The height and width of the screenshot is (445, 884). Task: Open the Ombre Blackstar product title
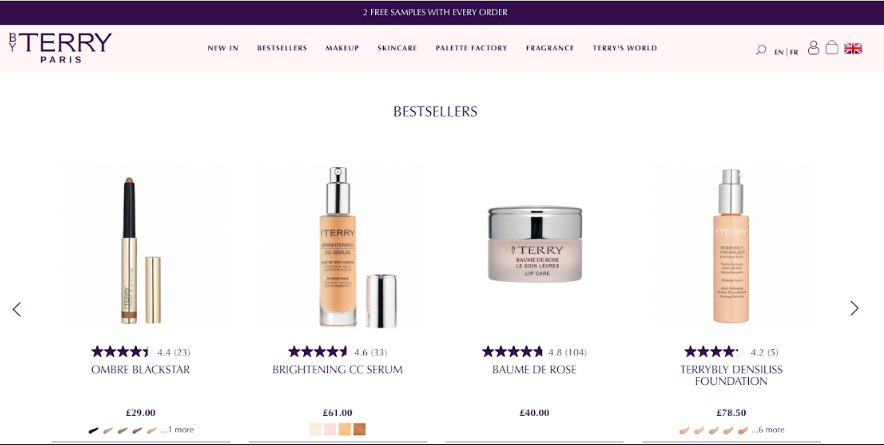pyautogui.click(x=140, y=369)
